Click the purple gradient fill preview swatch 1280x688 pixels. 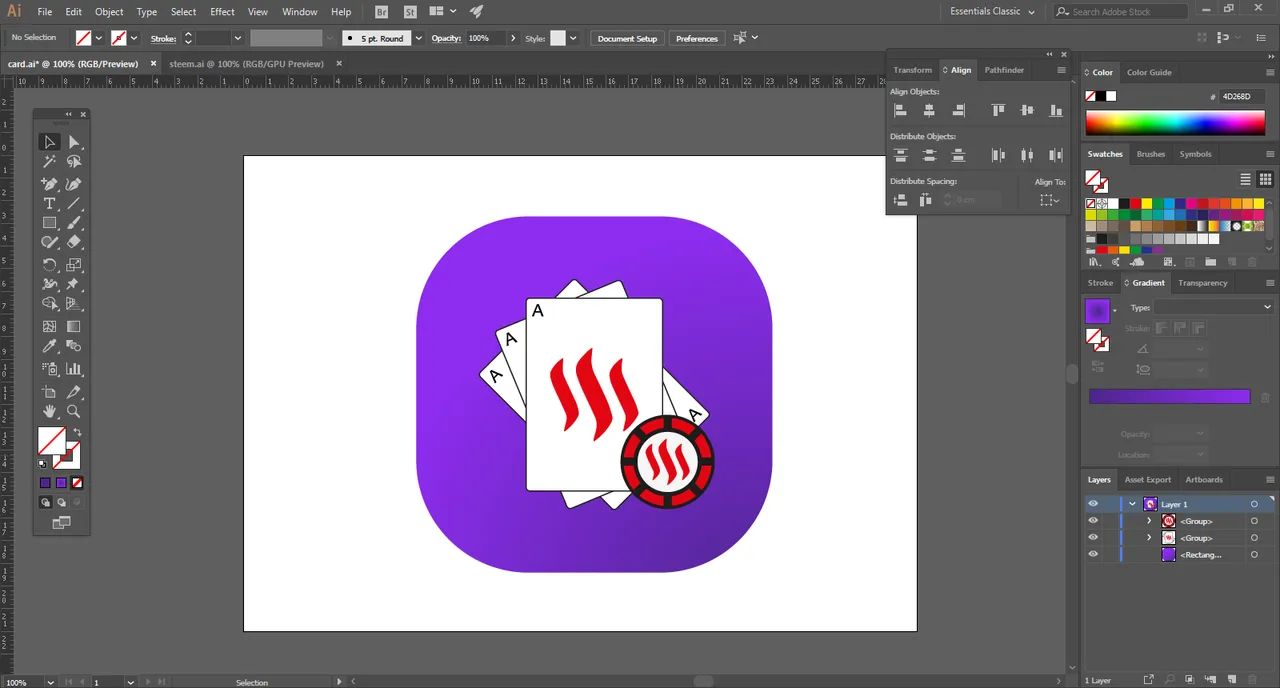pos(1097,311)
